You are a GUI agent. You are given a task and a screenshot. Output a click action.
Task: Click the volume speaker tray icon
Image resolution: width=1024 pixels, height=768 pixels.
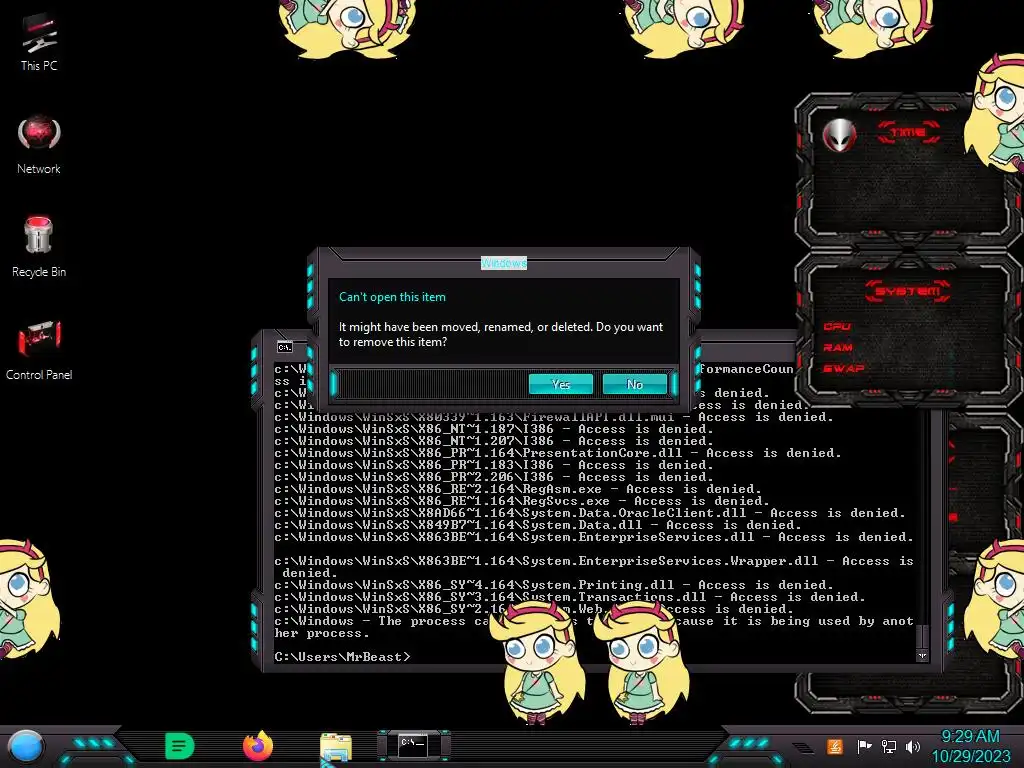[x=913, y=746]
